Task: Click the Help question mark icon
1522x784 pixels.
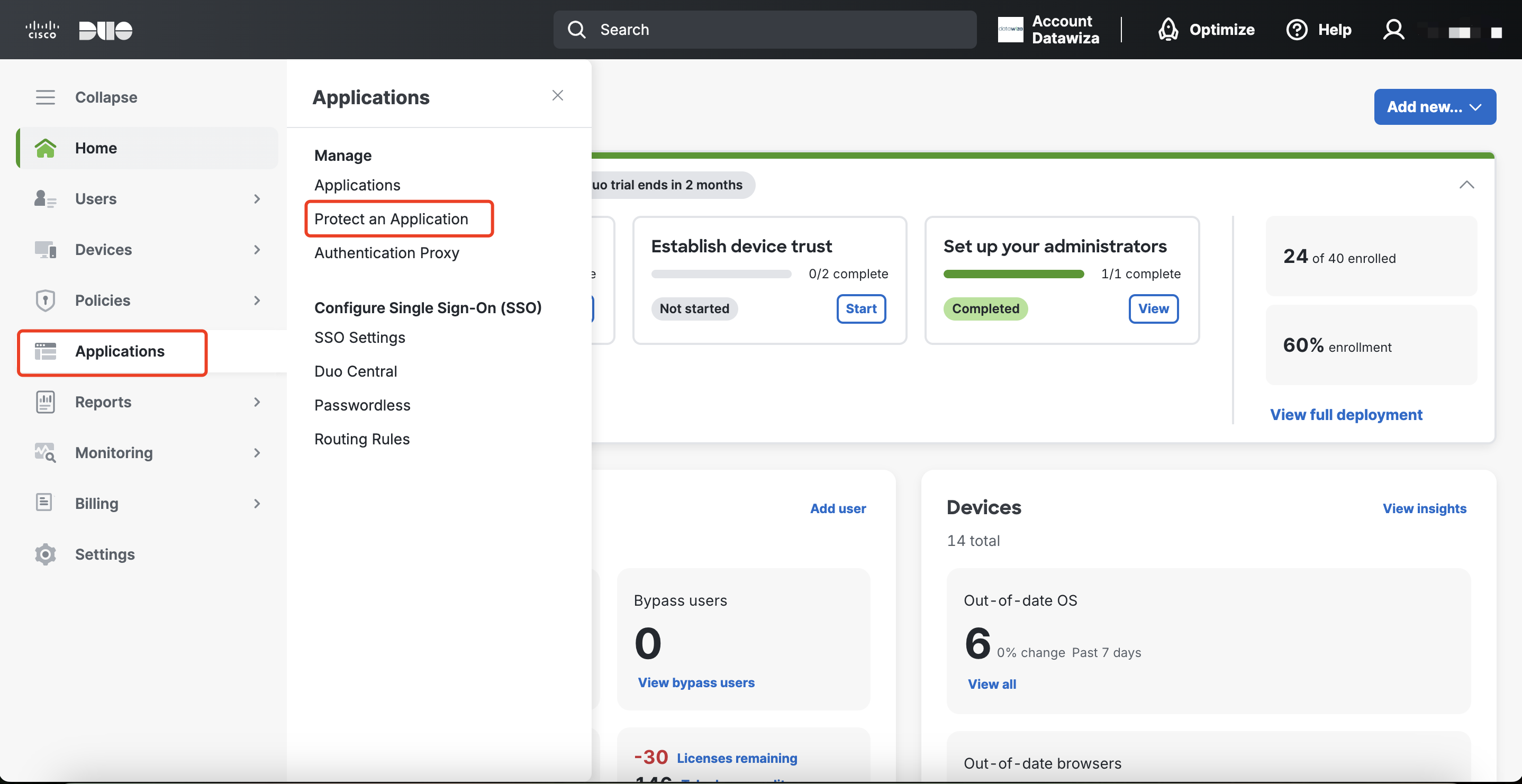Action: pos(1297,30)
